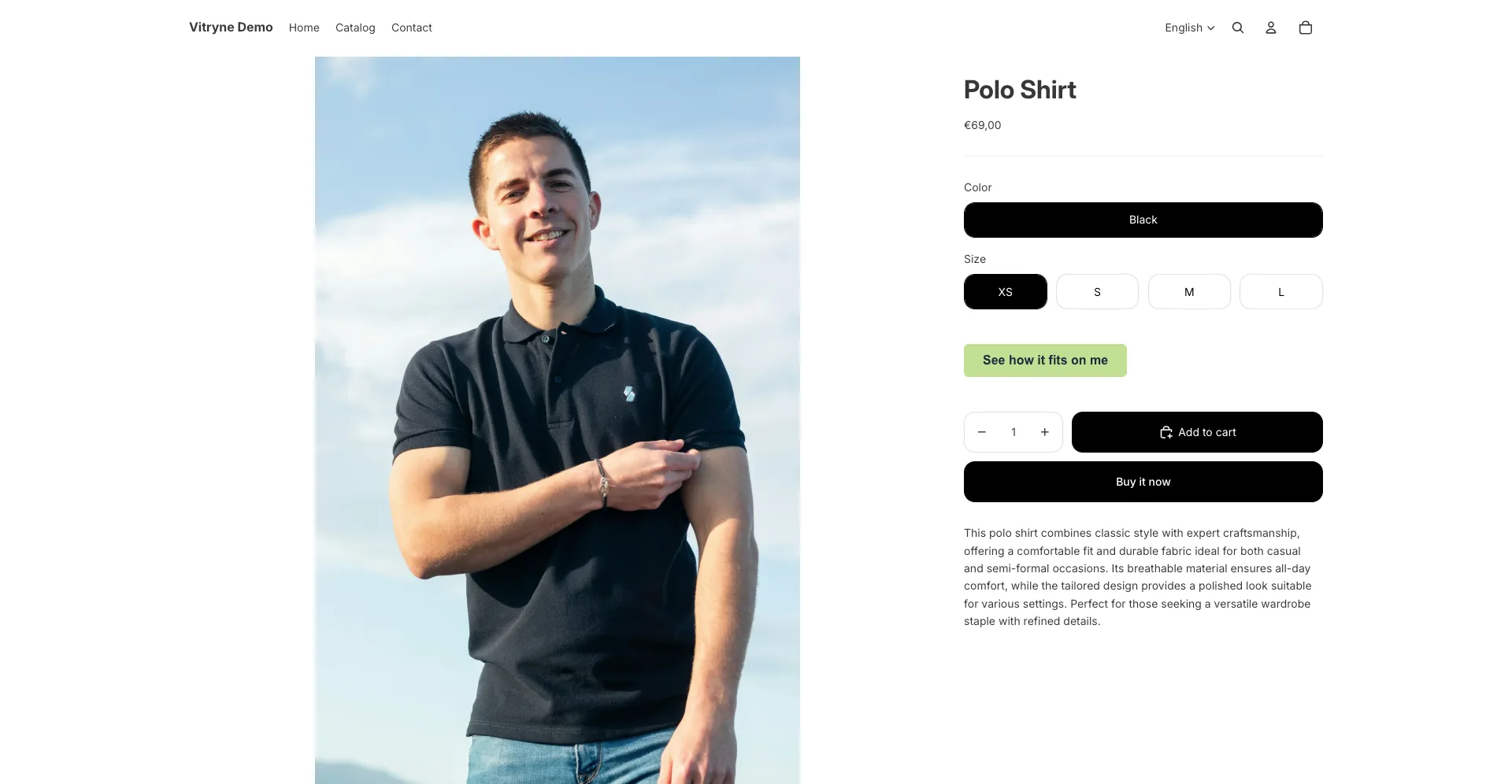The height and width of the screenshot is (784, 1512).
Task: Expand the language selector chevron
Action: pyautogui.click(x=1210, y=28)
